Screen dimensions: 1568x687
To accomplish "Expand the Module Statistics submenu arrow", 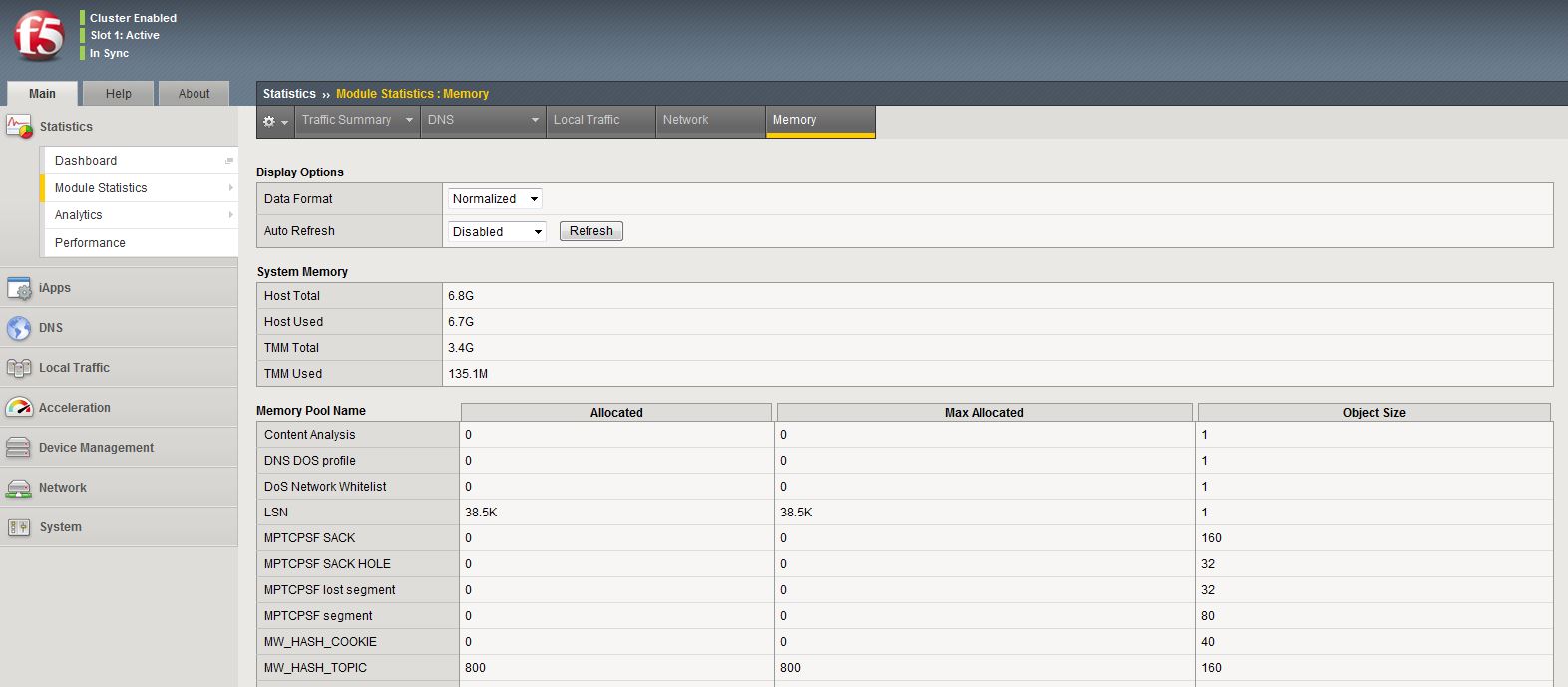I will tap(230, 188).
